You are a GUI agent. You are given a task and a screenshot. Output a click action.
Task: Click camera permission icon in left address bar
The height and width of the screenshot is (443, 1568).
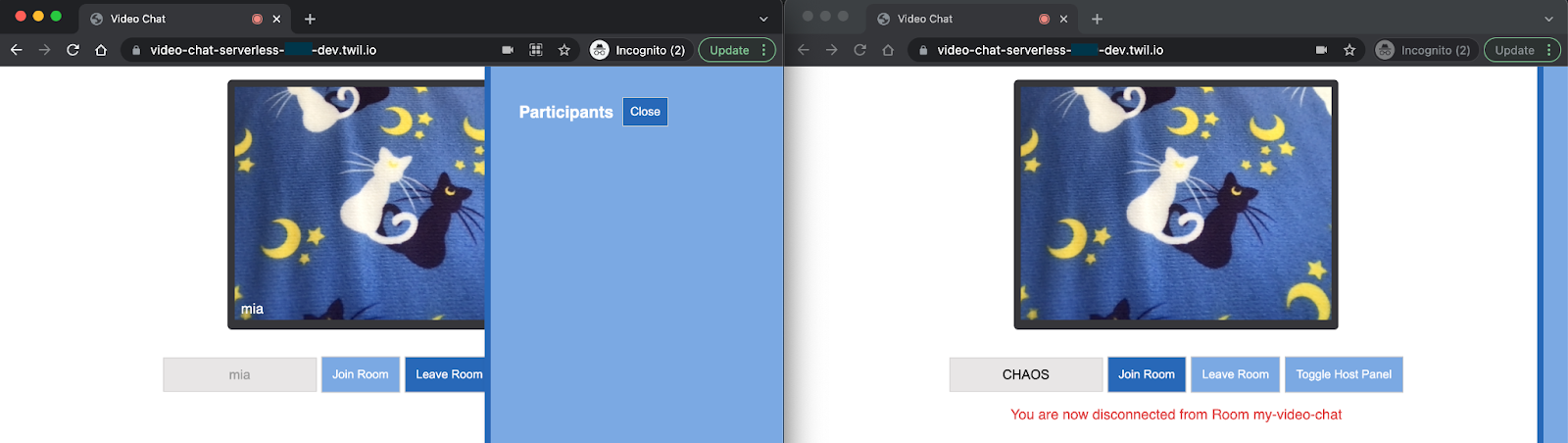pos(508,50)
